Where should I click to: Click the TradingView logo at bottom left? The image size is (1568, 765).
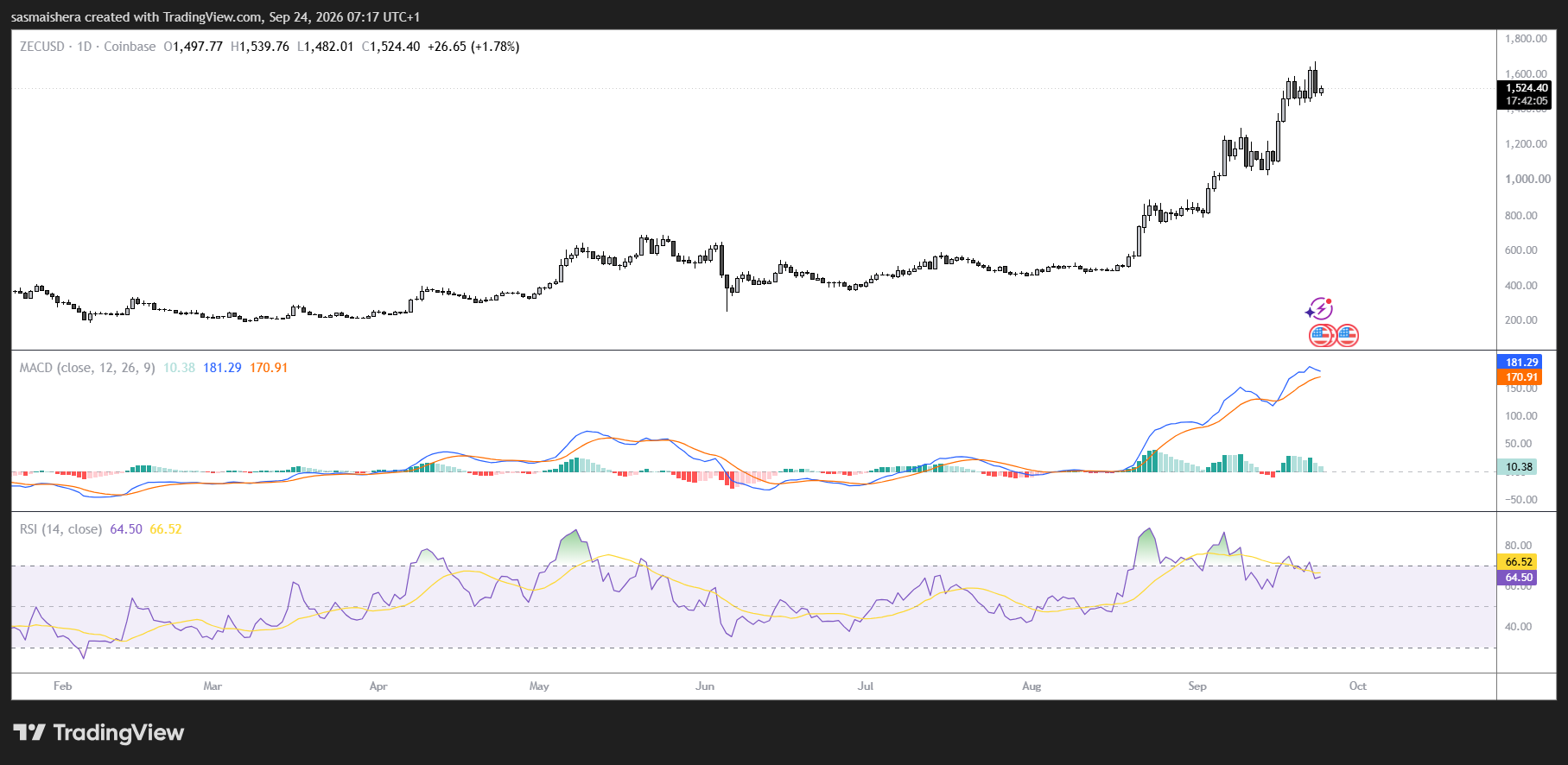click(98, 733)
